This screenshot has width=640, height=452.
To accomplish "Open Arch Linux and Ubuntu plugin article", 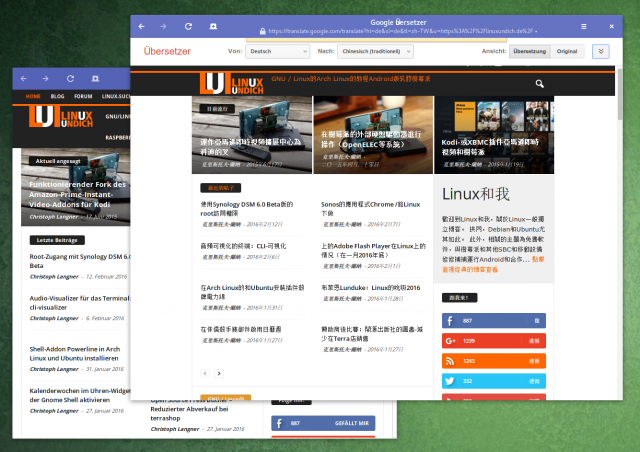I will coord(252,292).
